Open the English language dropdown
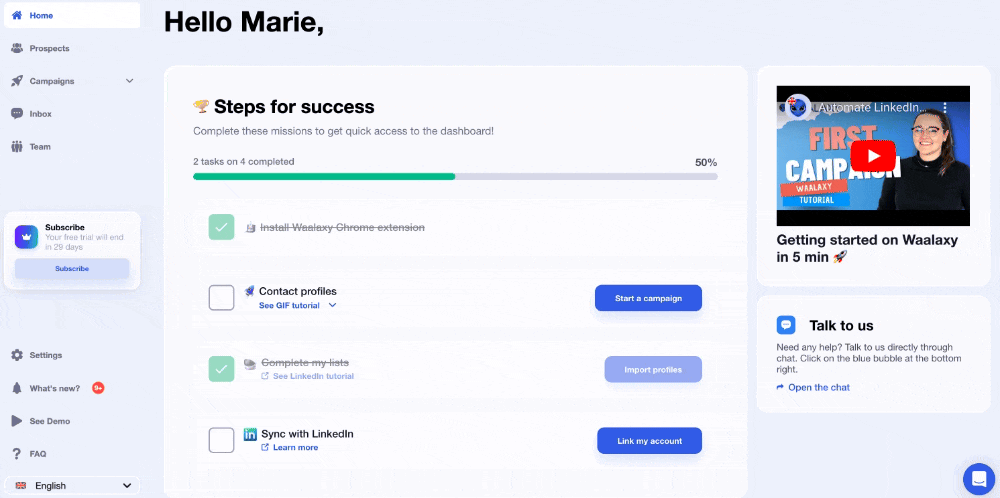 click(72, 486)
